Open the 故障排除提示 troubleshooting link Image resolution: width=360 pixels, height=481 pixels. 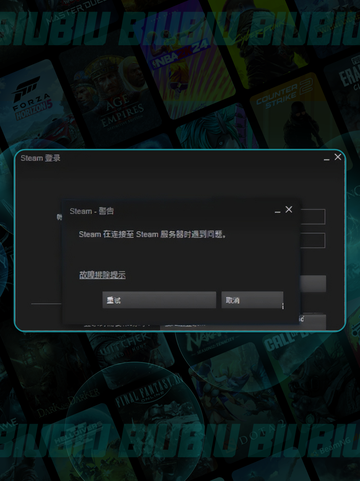pyautogui.click(x=102, y=275)
